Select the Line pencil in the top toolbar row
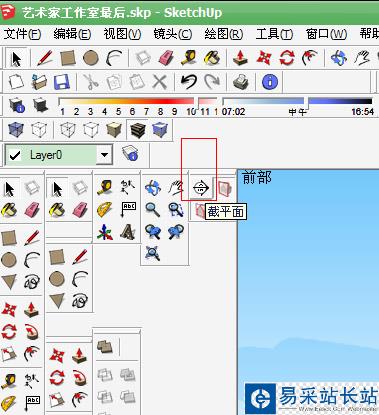 [45, 58]
